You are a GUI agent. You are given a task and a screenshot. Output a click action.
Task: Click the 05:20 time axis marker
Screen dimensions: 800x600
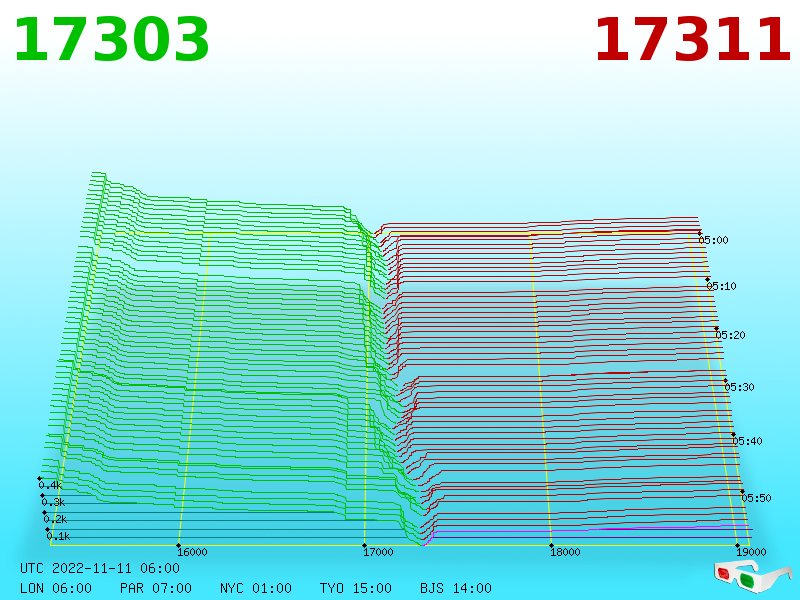coord(730,335)
